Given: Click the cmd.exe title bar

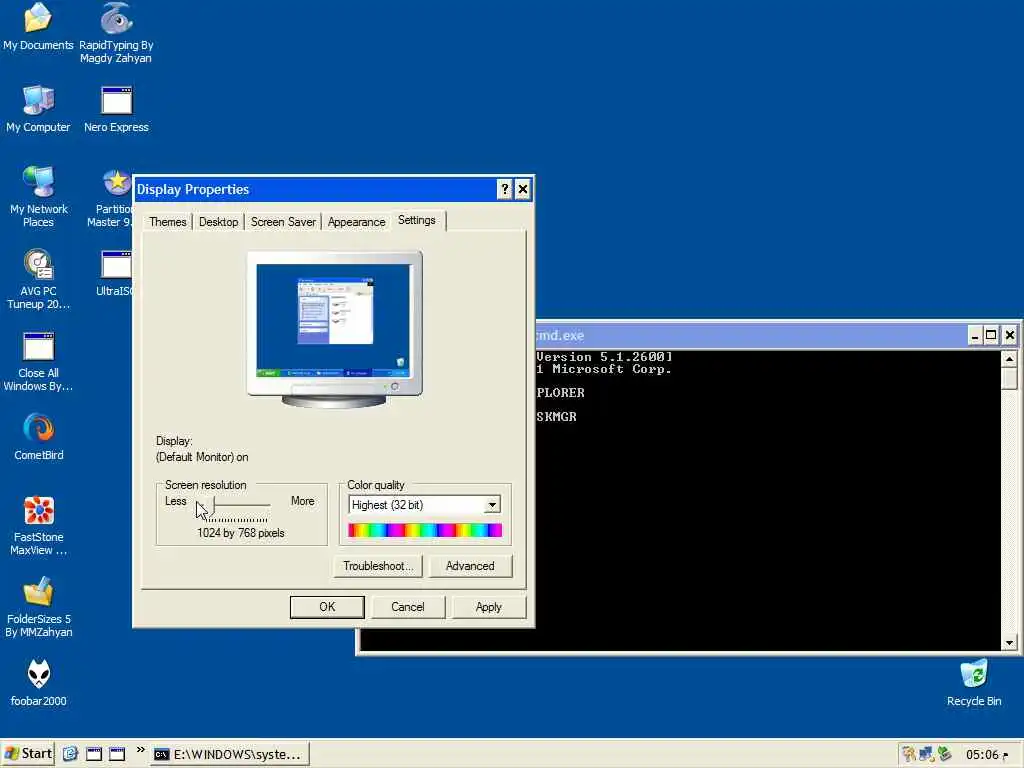Looking at the screenshot, I should [x=751, y=336].
